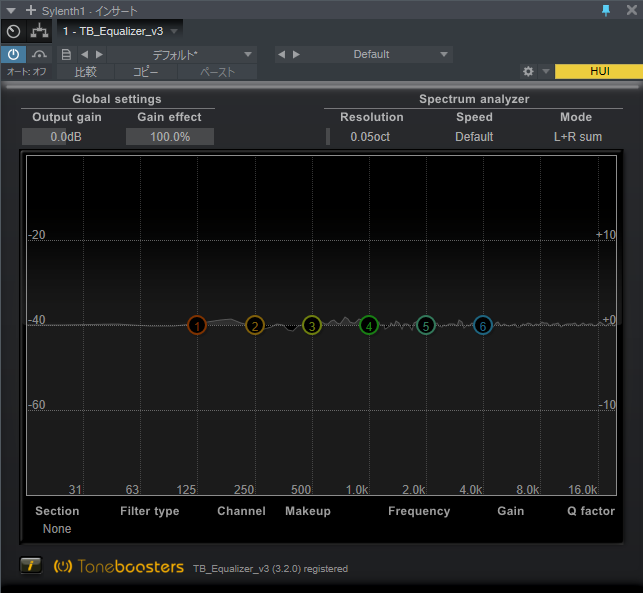Select EQ band node 2
The height and width of the screenshot is (593, 644).
tap(255, 326)
